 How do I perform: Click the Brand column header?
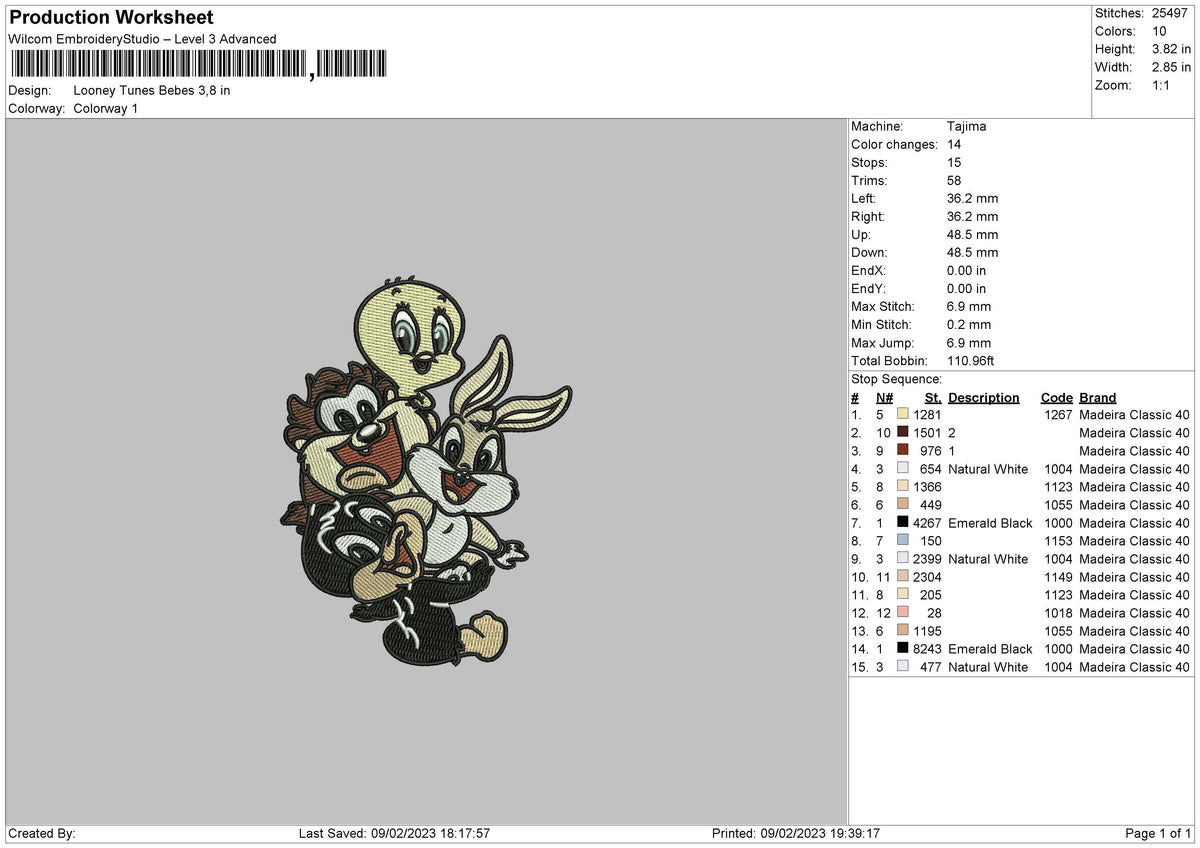1098,398
